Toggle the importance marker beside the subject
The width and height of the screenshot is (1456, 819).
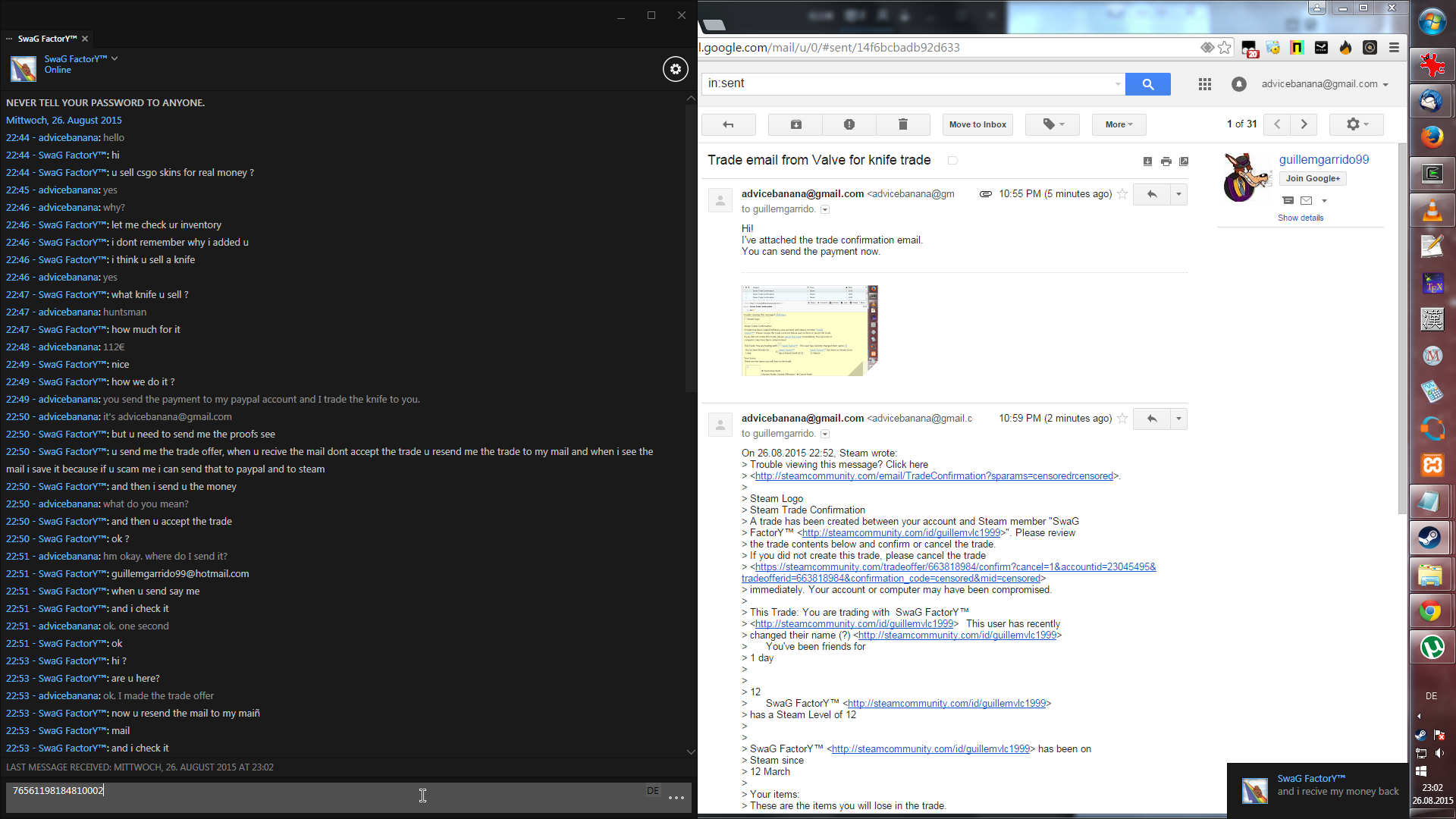click(x=952, y=161)
